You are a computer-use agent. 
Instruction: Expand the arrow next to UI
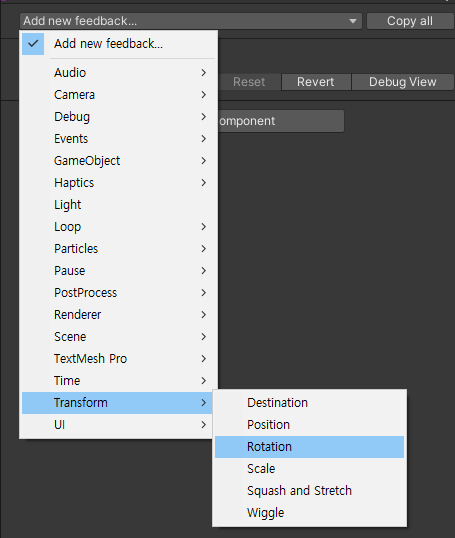click(204, 425)
